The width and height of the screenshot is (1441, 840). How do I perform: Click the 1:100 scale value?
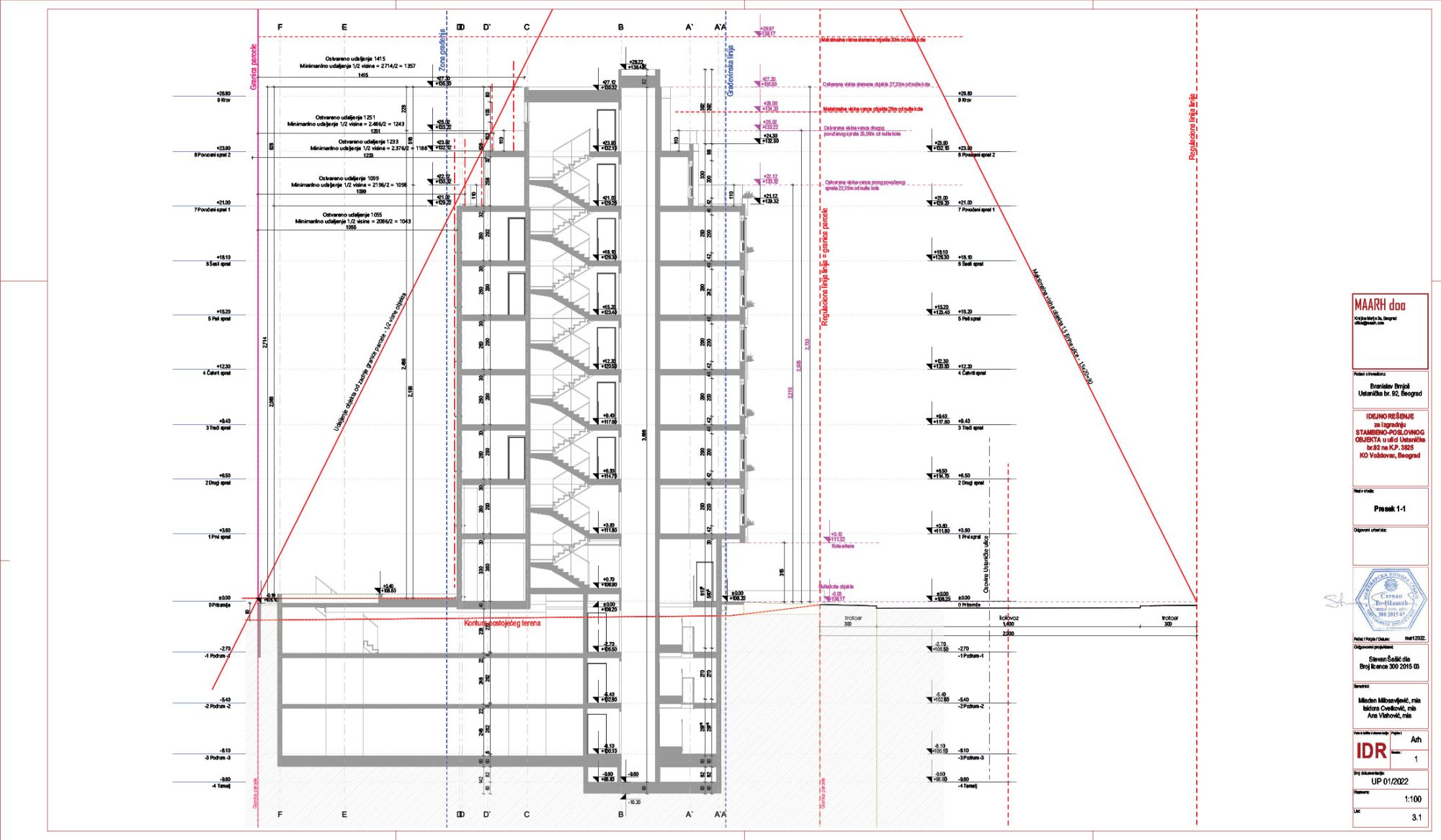pos(1412,799)
